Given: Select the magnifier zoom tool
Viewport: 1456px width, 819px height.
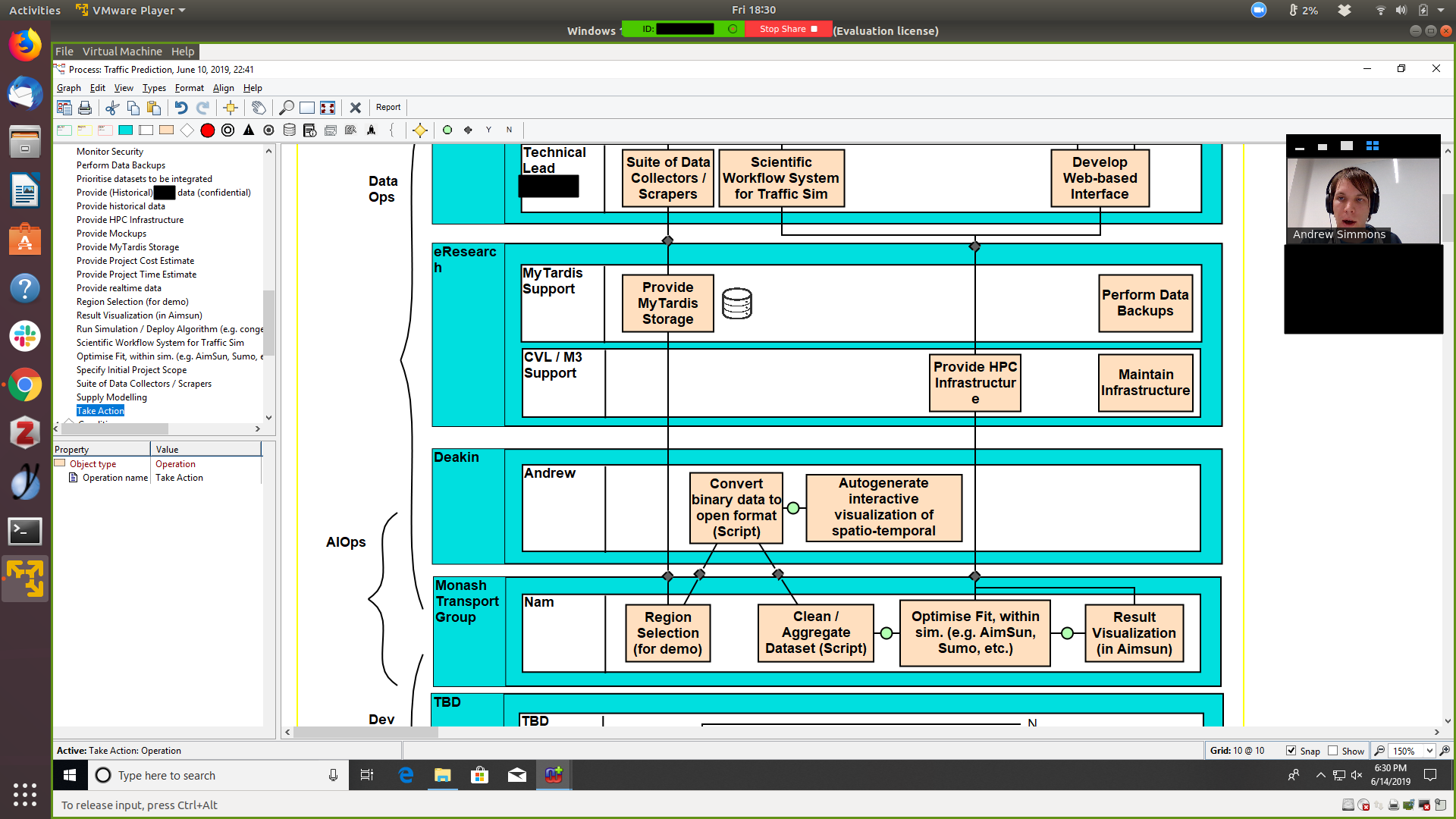Looking at the screenshot, I should 287,108.
